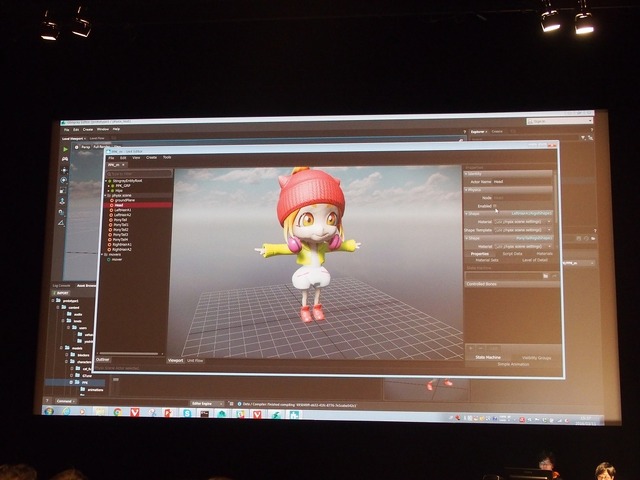640x480 pixels.
Task: Select the animations folder in the Asset Browser
Action: pos(95,390)
